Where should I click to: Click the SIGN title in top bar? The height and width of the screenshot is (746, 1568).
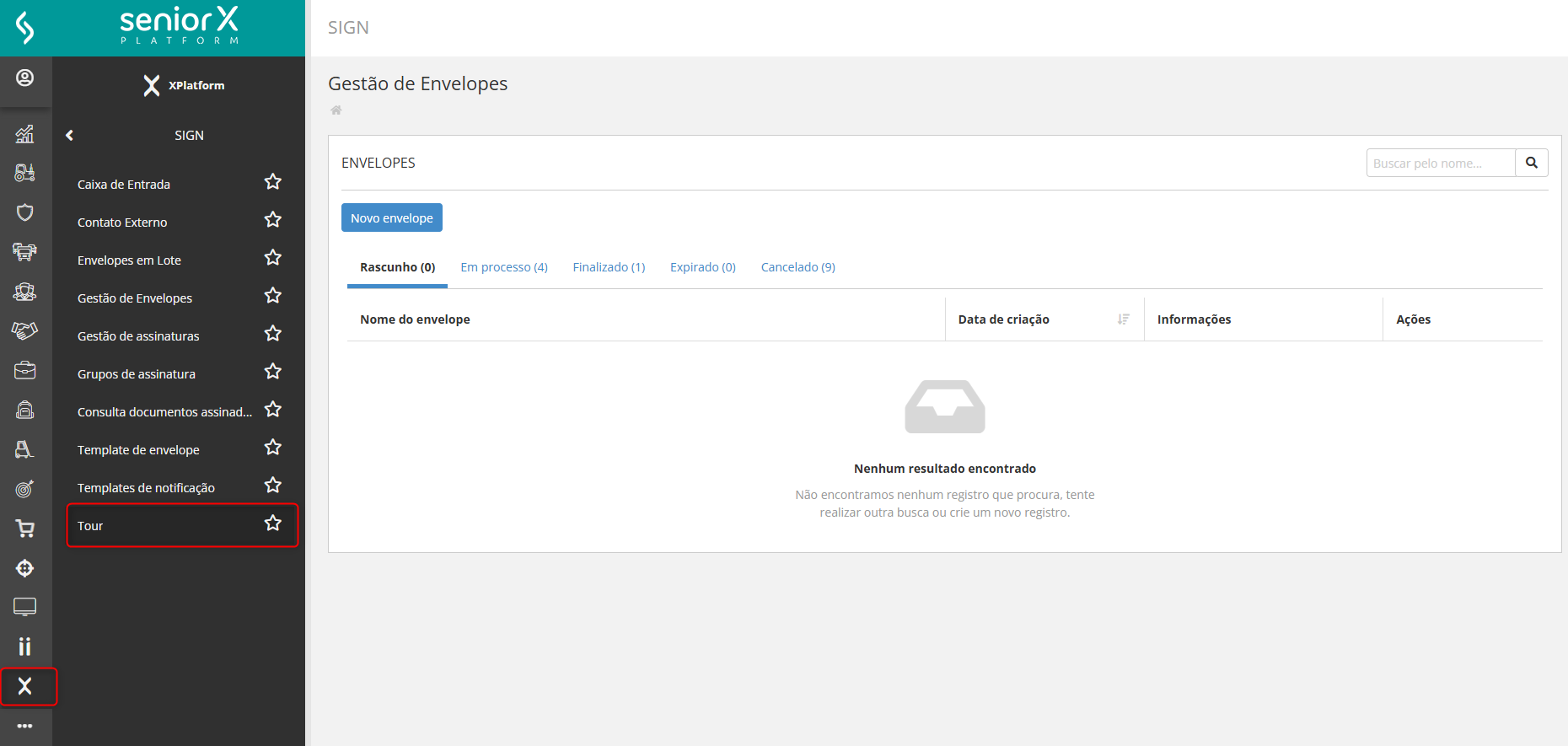click(348, 28)
